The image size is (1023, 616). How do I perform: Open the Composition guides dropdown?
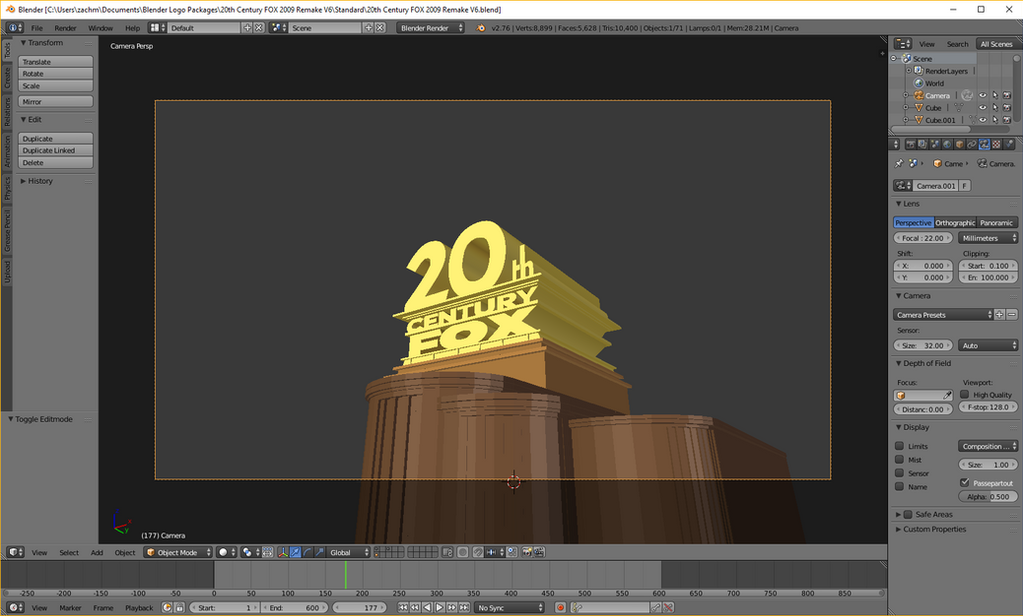pyautogui.click(x=988, y=446)
